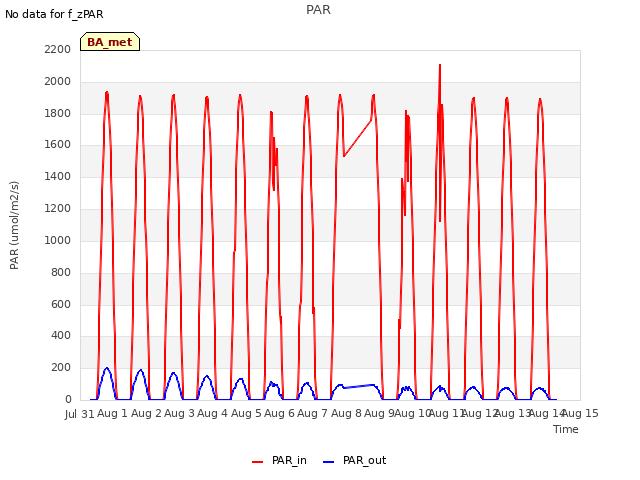Click the Aug 1 x-axis date label
The image size is (640, 480).
[113, 413]
